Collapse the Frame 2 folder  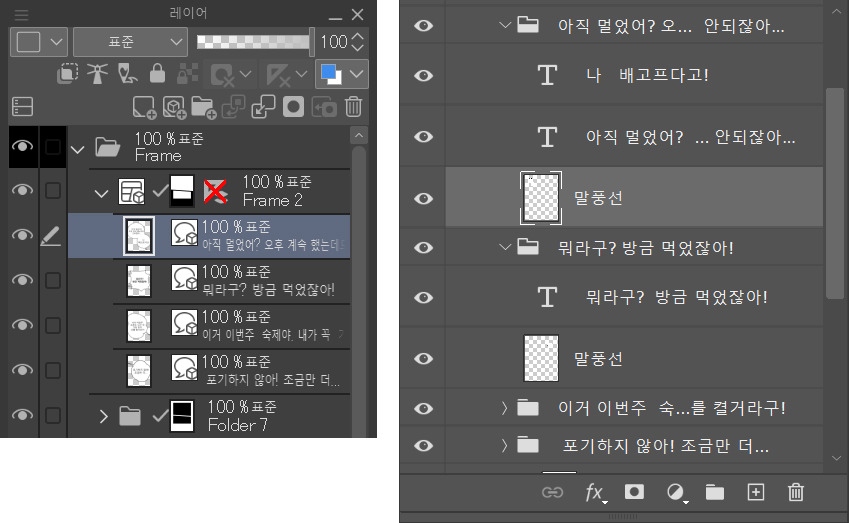click(x=101, y=193)
